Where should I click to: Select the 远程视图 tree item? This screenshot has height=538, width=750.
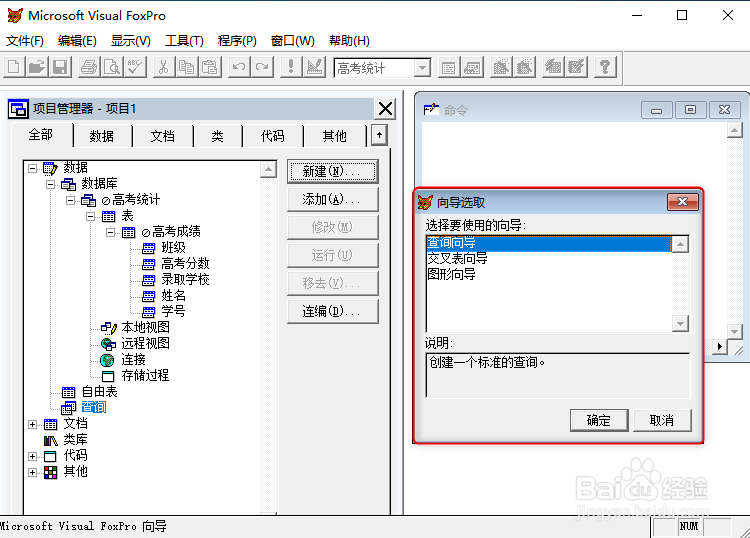(145, 343)
